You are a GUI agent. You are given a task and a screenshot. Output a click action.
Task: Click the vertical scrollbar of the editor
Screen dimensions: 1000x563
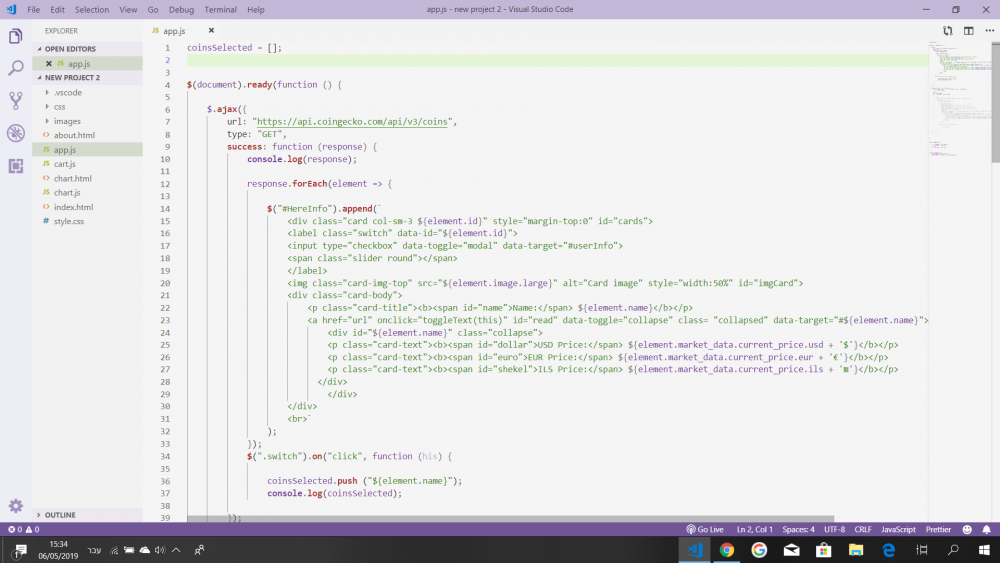[x=996, y=102]
